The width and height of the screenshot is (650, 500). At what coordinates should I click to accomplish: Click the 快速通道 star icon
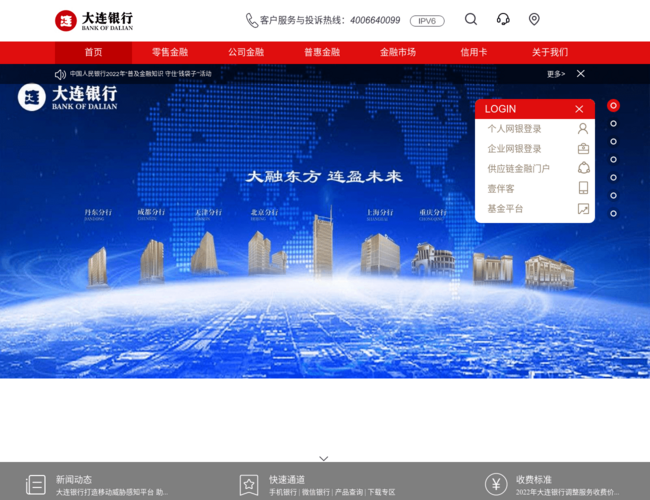[249, 485]
